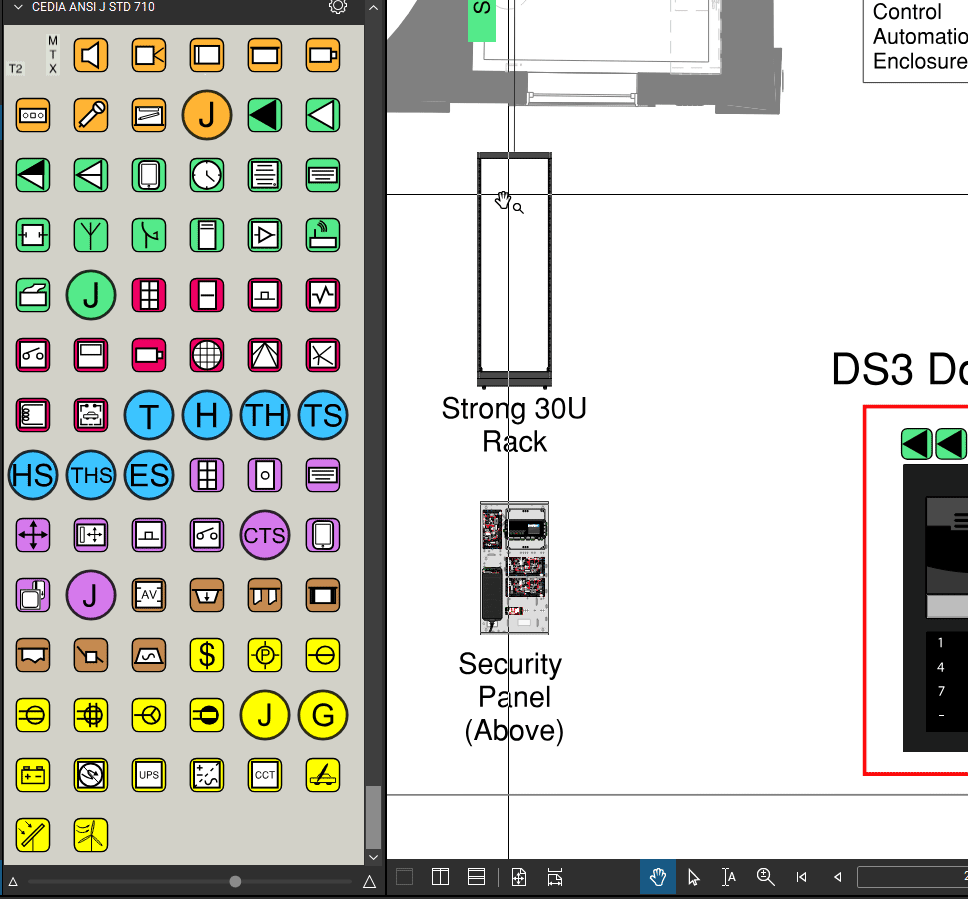
Task: Select the yellow UPS symbol
Action: (x=149, y=775)
